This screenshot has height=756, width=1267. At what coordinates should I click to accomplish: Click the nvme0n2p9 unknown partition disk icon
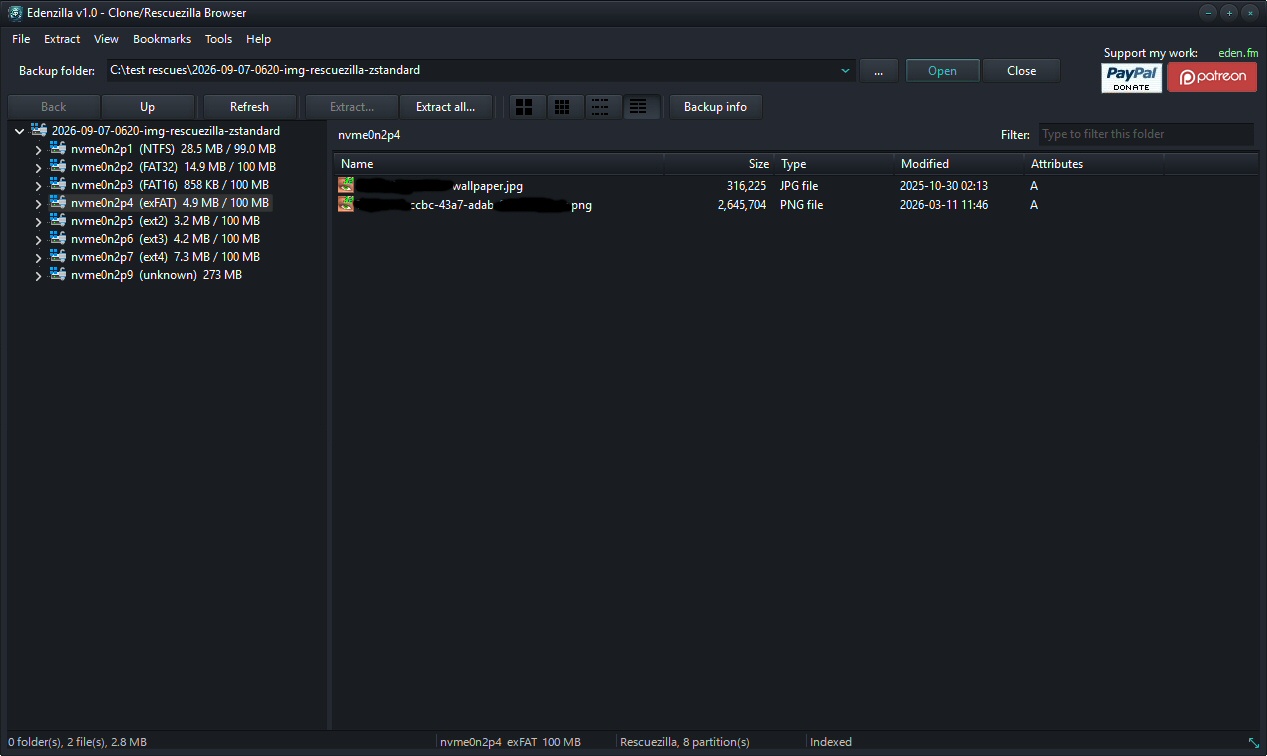click(58, 274)
